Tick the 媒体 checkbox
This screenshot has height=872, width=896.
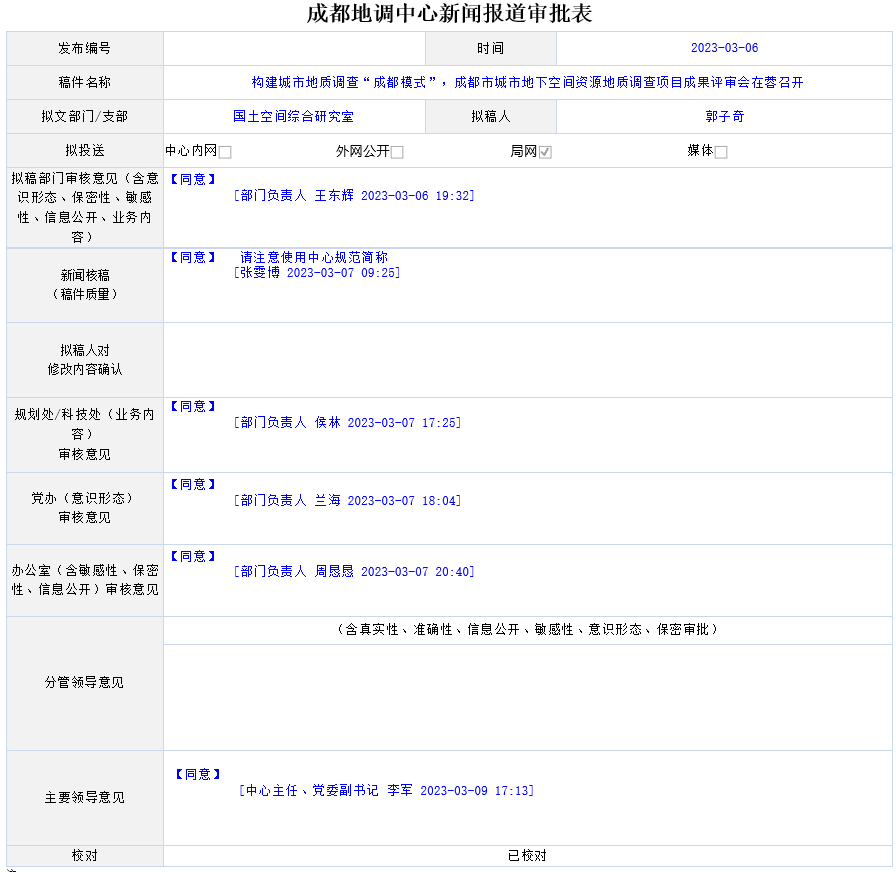[x=721, y=152]
